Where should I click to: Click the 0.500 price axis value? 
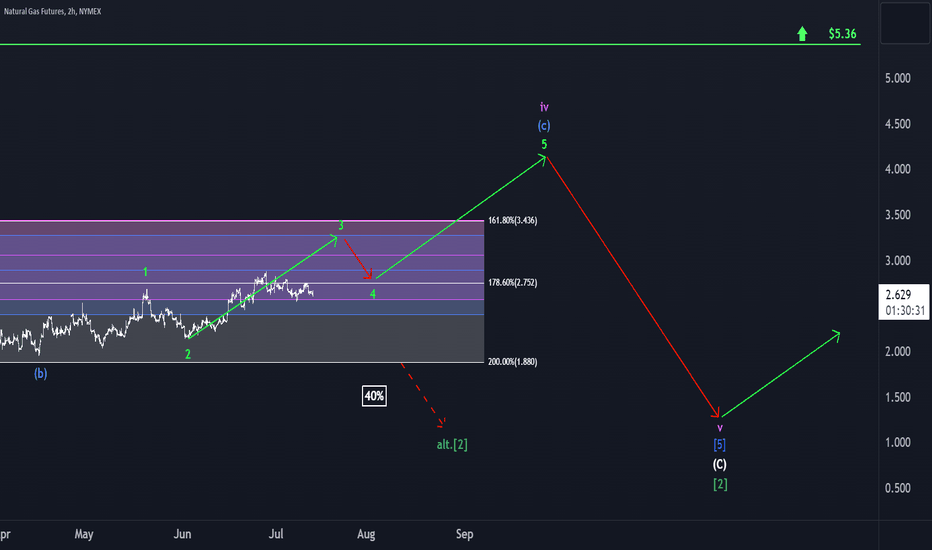(898, 488)
